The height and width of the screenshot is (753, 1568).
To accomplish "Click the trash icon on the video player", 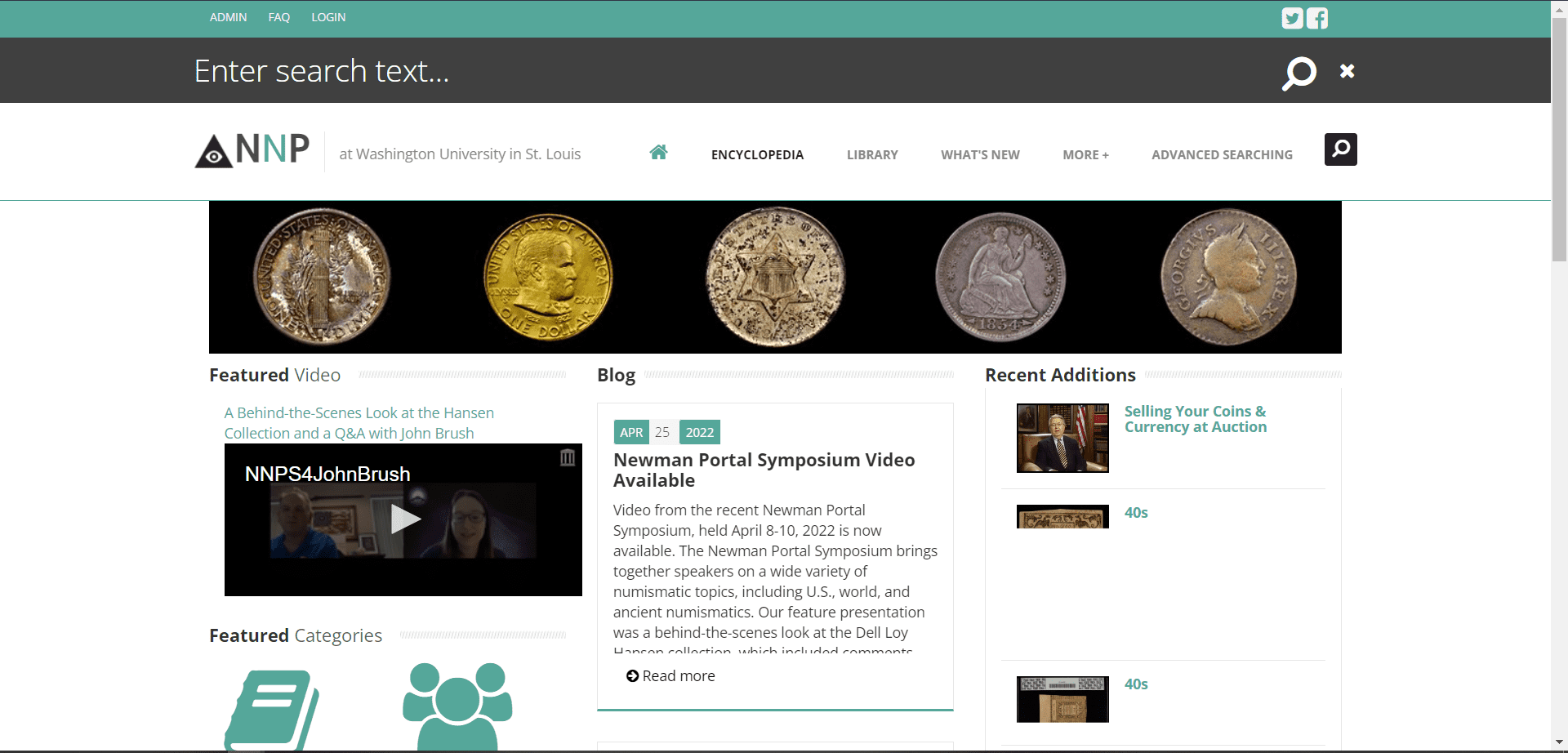I will pos(568,459).
